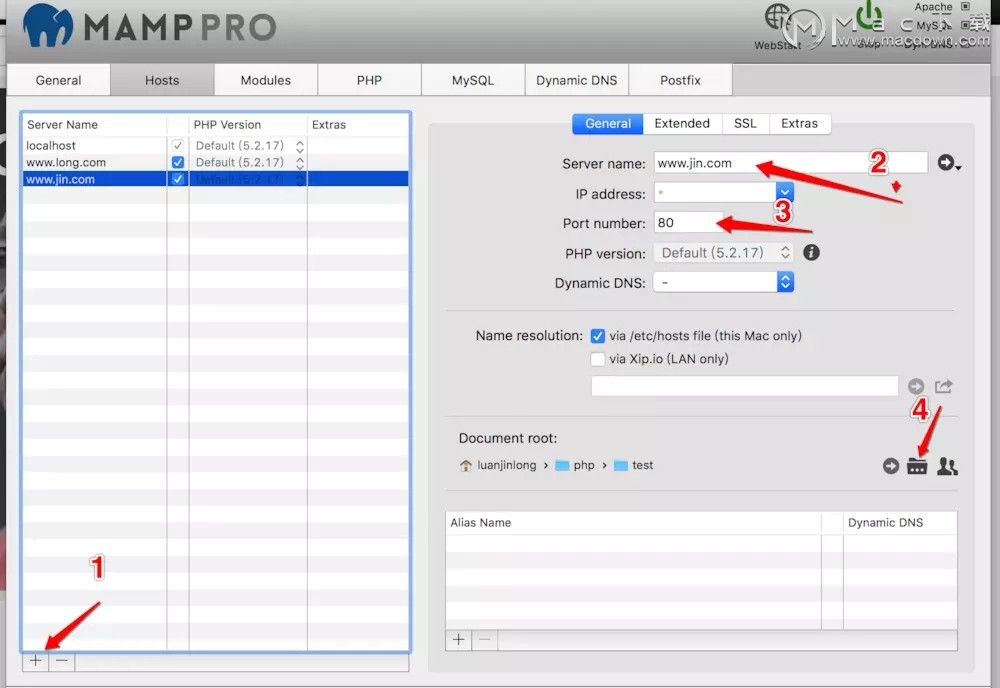Click the green Stop servers power icon
Viewport: 1000px width, 688px height.
pyautogui.click(x=869, y=15)
